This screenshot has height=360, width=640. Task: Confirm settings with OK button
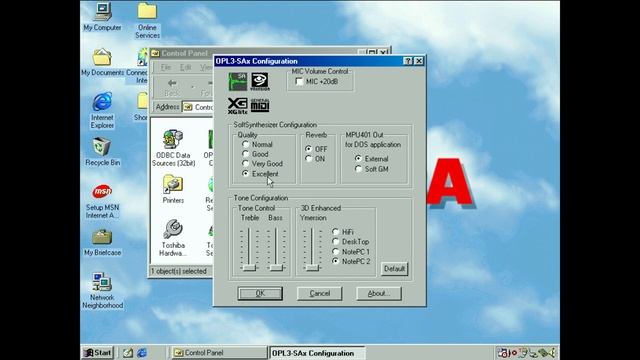click(x=260, y=293)
